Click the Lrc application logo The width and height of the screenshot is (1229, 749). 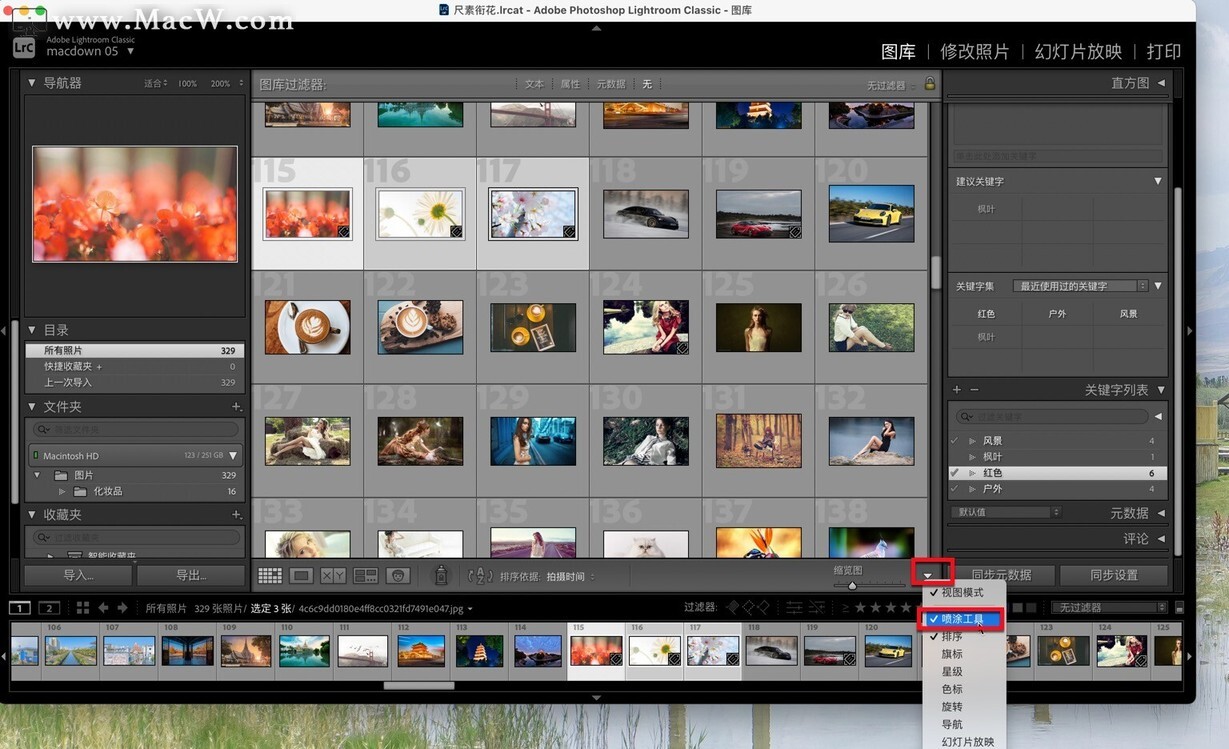point(24,46)
